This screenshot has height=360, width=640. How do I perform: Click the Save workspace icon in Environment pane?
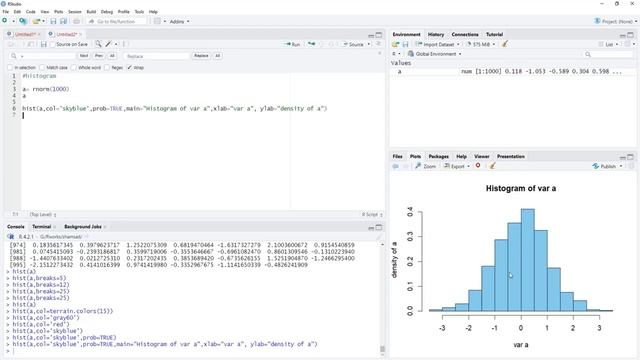405,44
